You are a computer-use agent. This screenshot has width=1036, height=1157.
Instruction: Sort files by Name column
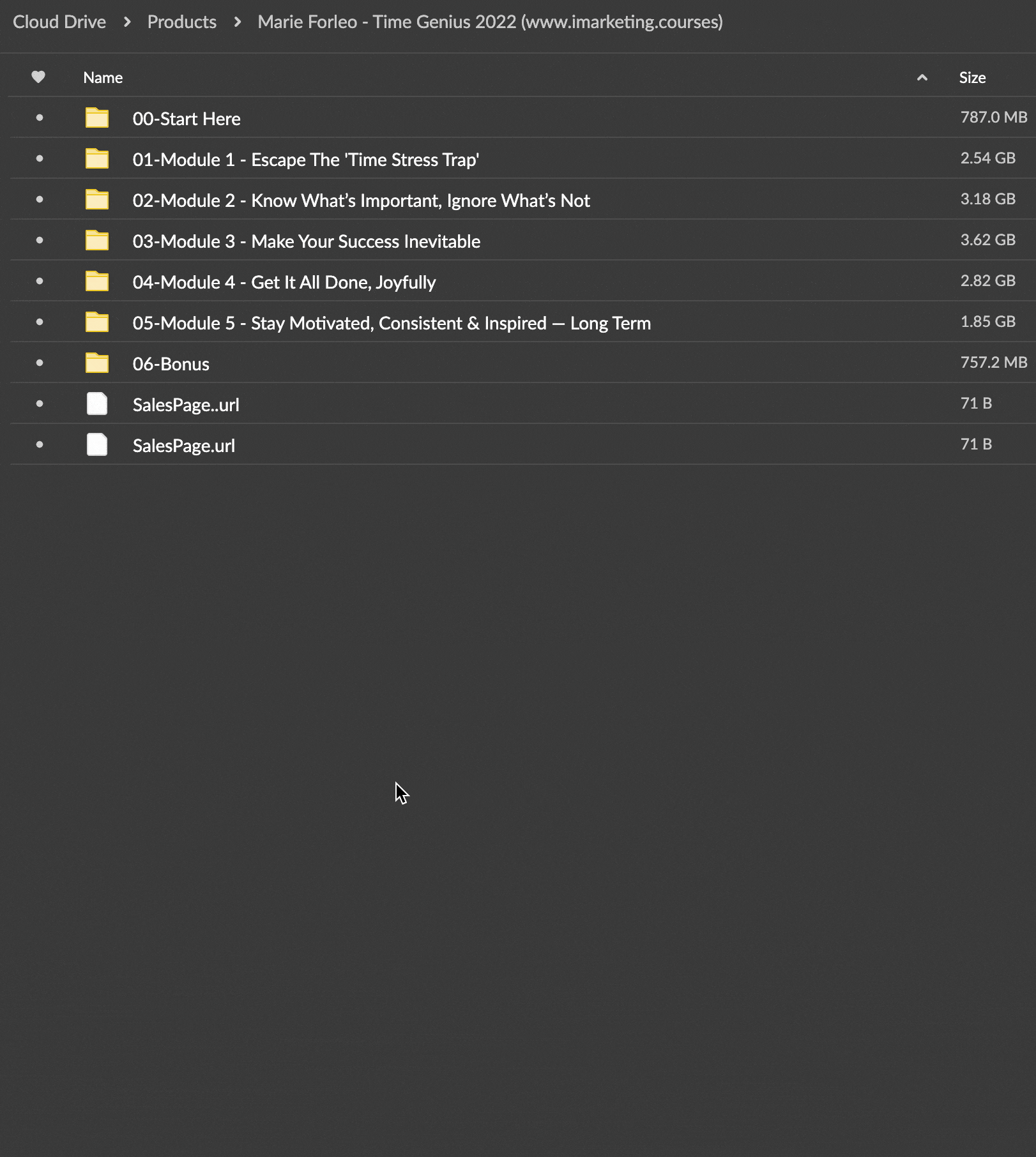(x=103, y=78)
